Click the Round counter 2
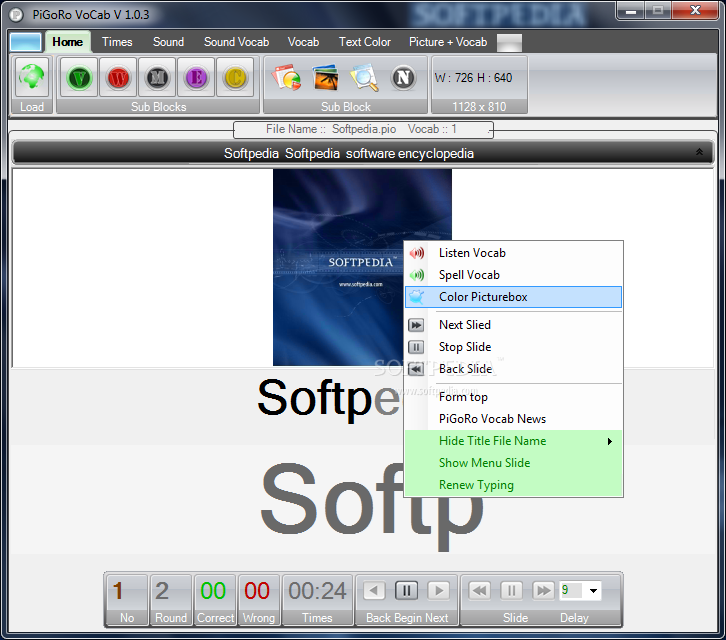Viewport: 726px width, 640px height. (x=162, y=591)
